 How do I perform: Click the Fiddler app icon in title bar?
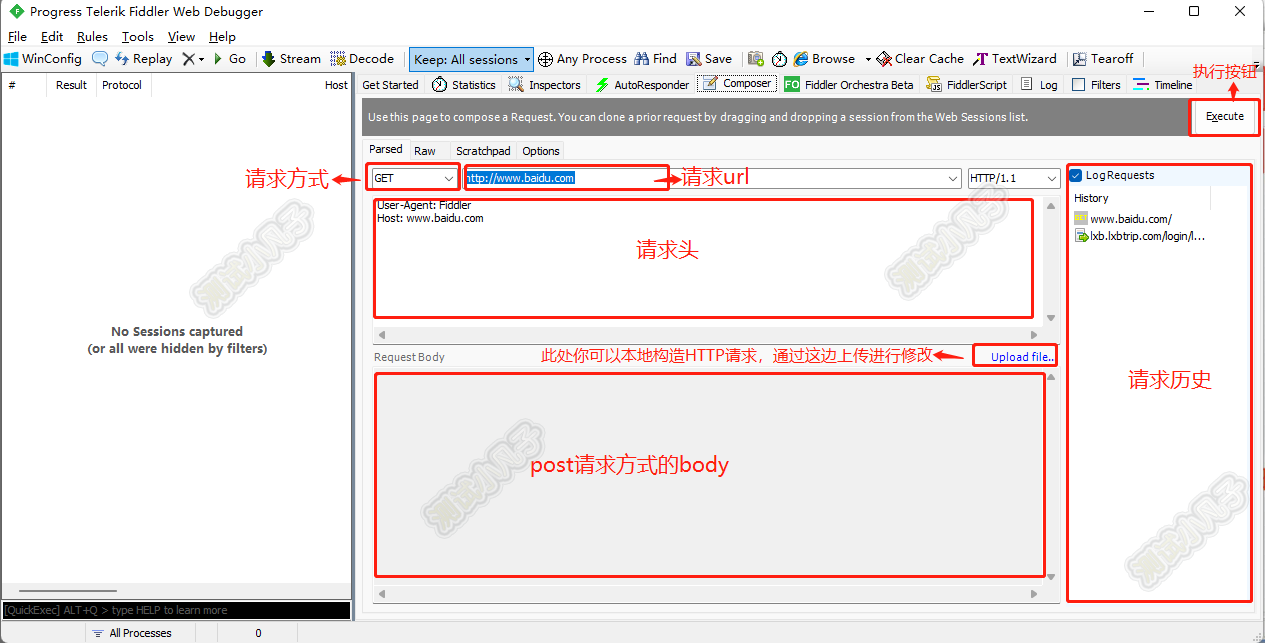16,12
